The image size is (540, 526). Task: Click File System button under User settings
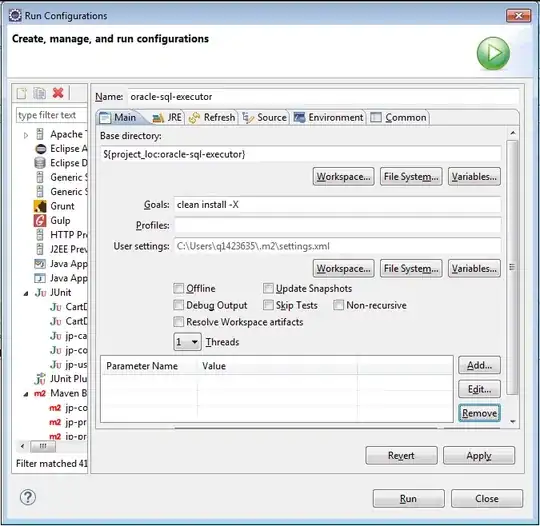click(x=411, y=268)
